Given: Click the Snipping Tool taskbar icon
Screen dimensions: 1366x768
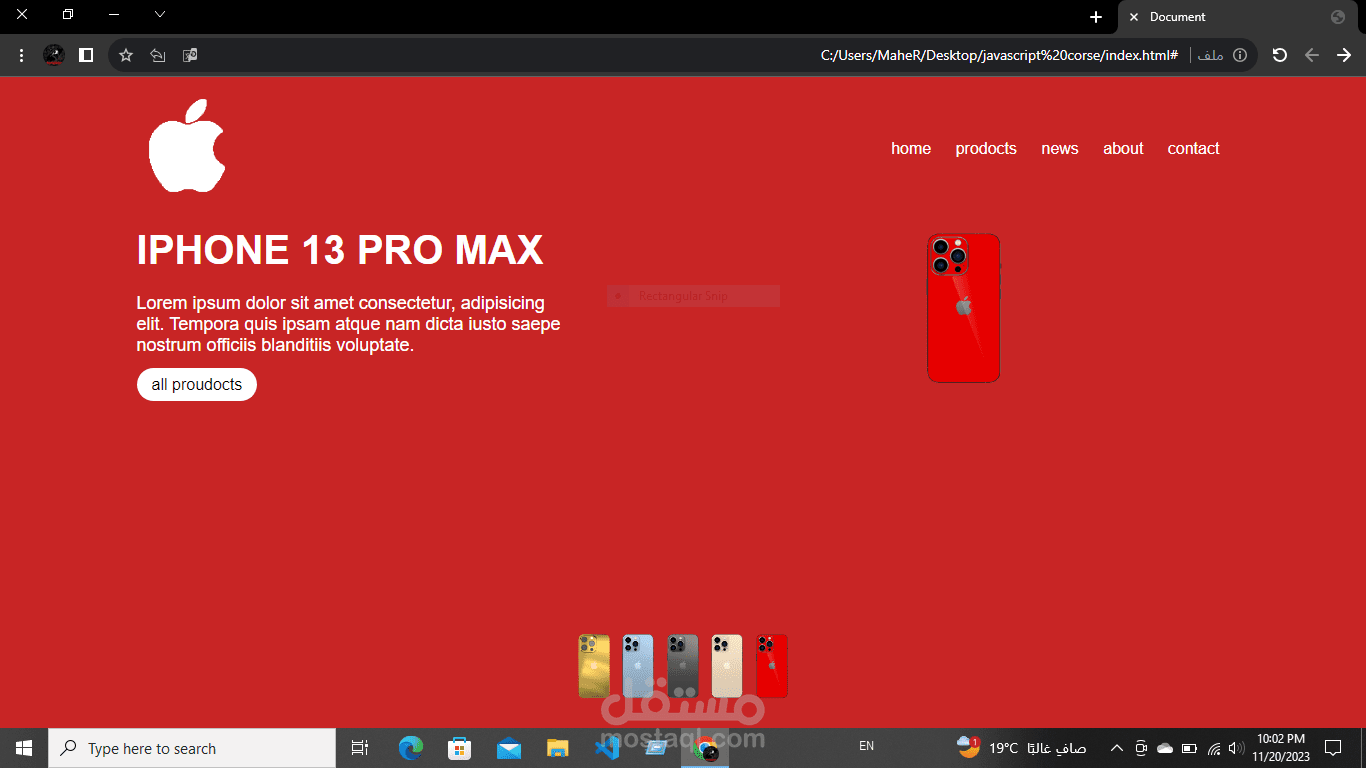Looking at the screenshot, I should (x=655, y=748).
